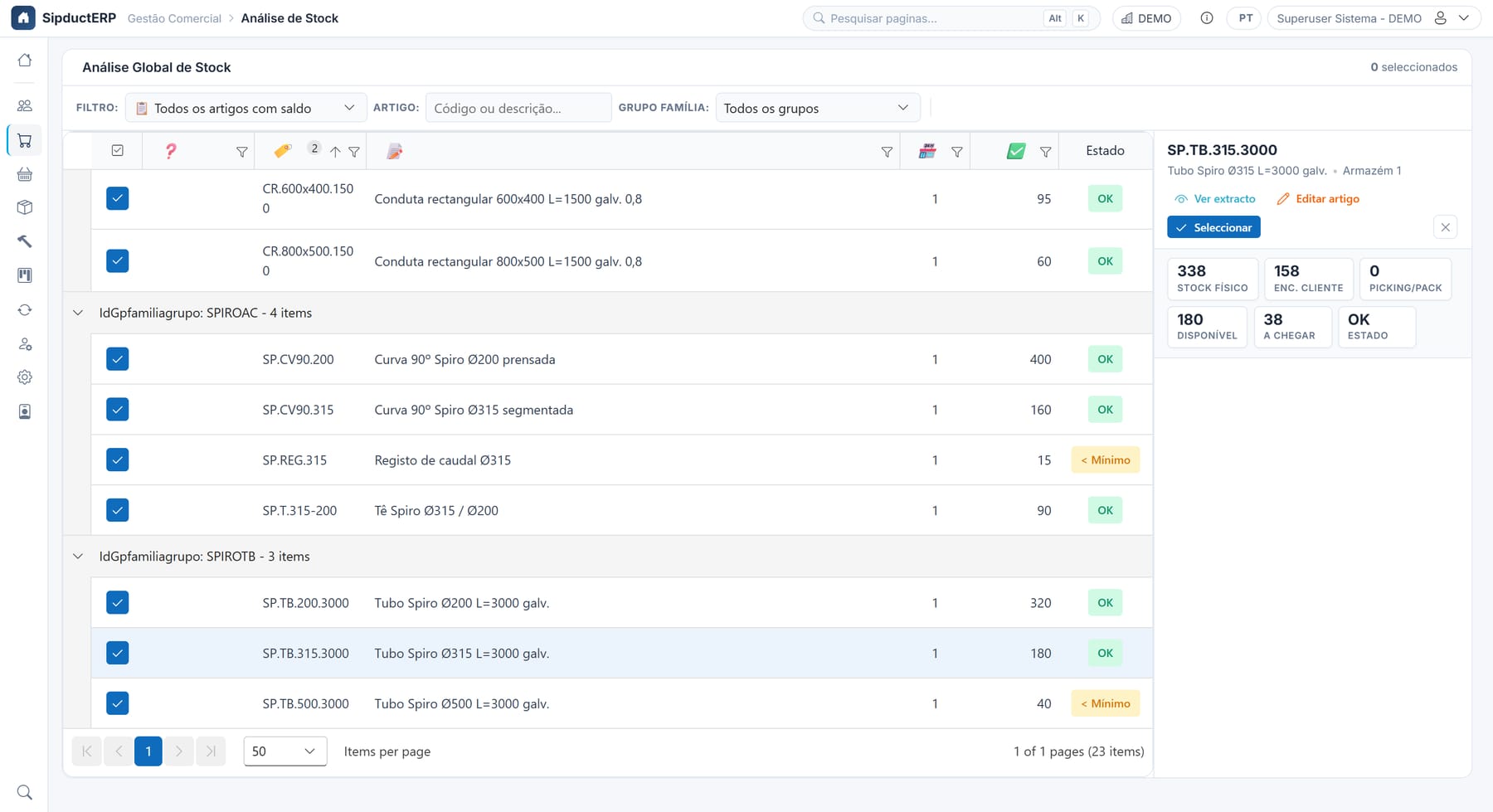
Task: Open the Filtro dropdown 'Todos os artigos com saldo'
Action: (x=245, y=108)
